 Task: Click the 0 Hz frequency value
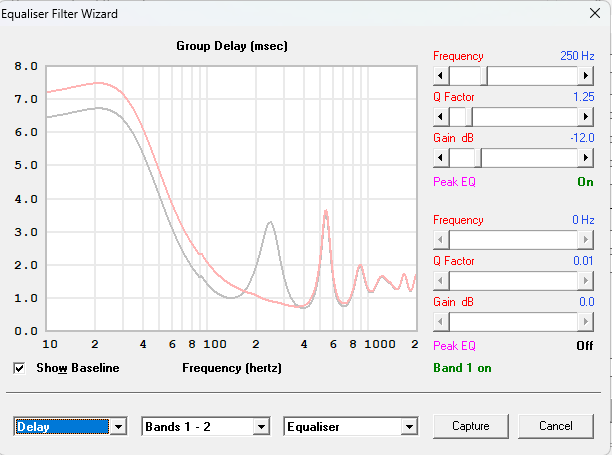[x=583, y=220]
